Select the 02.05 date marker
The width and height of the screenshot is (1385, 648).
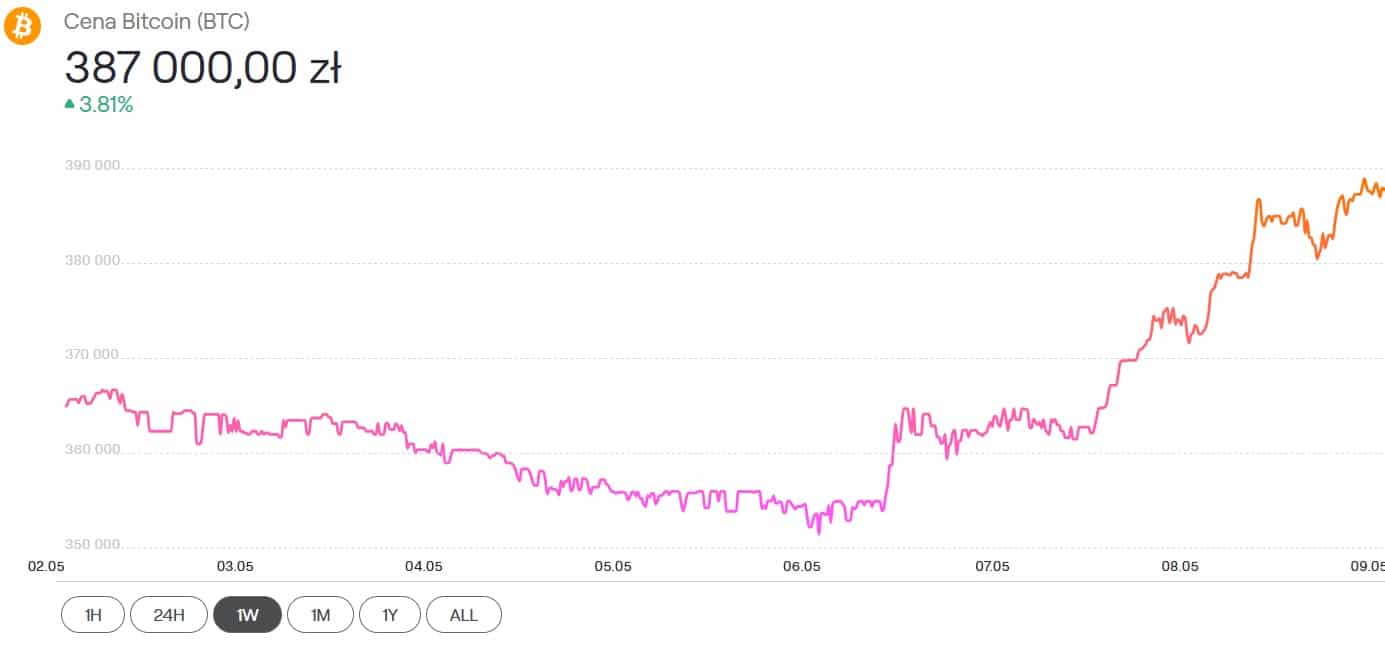point(46,566)
